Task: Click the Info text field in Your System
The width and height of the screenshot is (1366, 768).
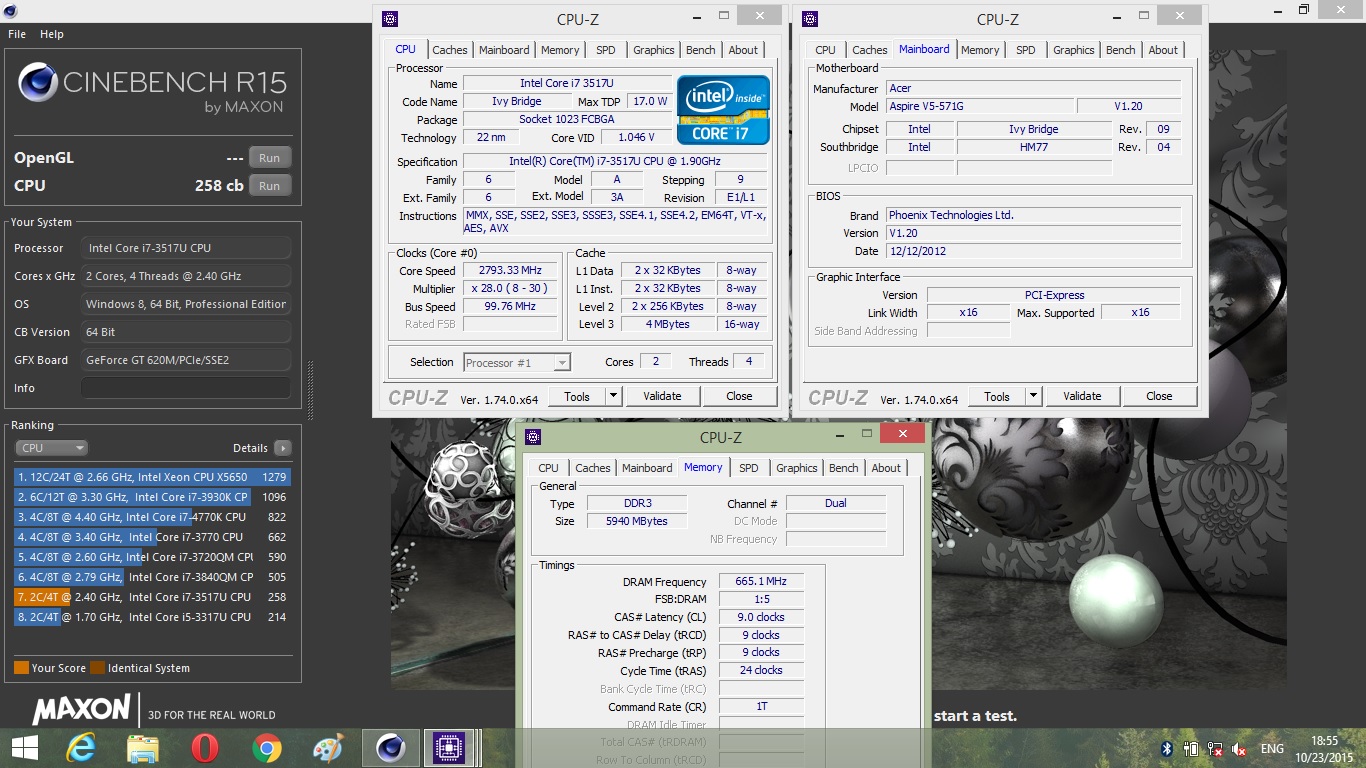Action: (x=186, y=388)
